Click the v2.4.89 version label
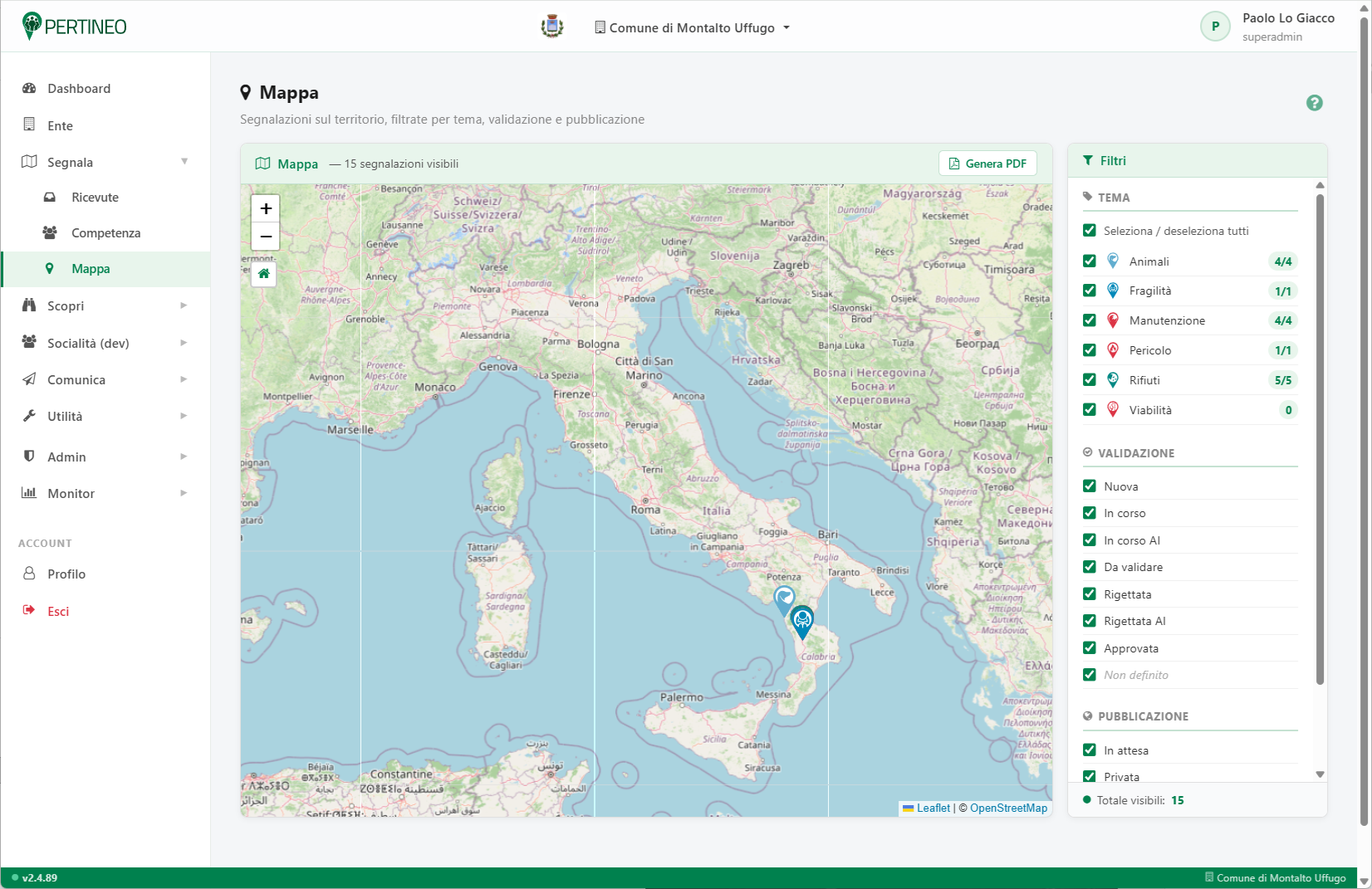Image resolution: width=1372 pixels, height=889 pixels. pos(39,877)
